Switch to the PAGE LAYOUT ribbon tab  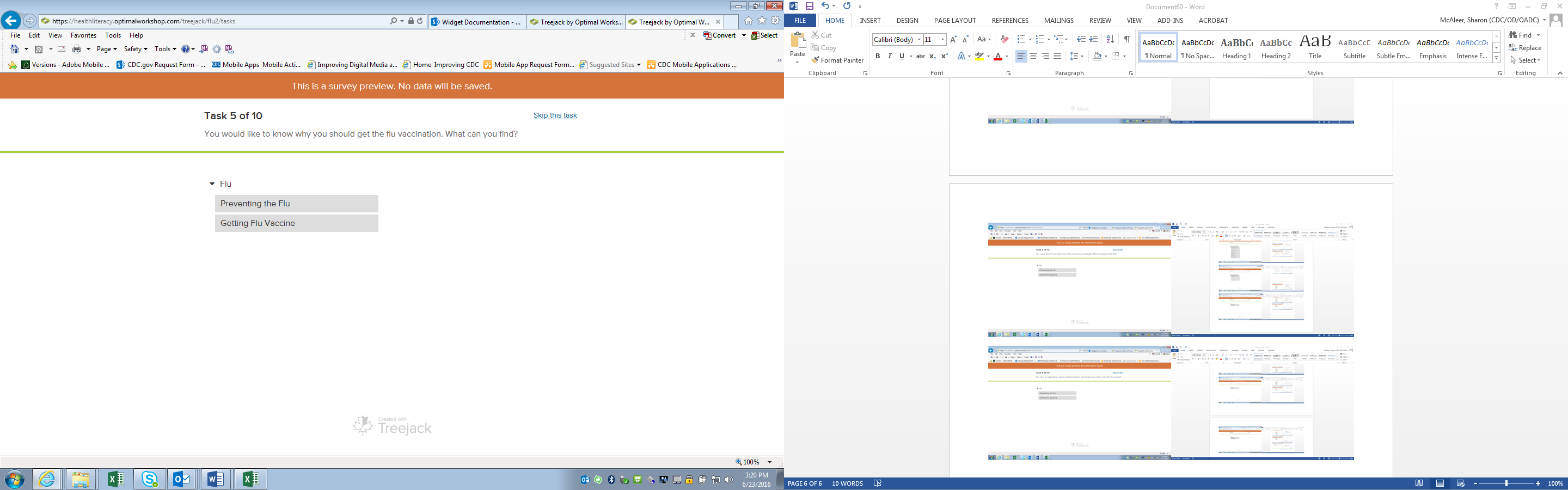tap(955, 21)
